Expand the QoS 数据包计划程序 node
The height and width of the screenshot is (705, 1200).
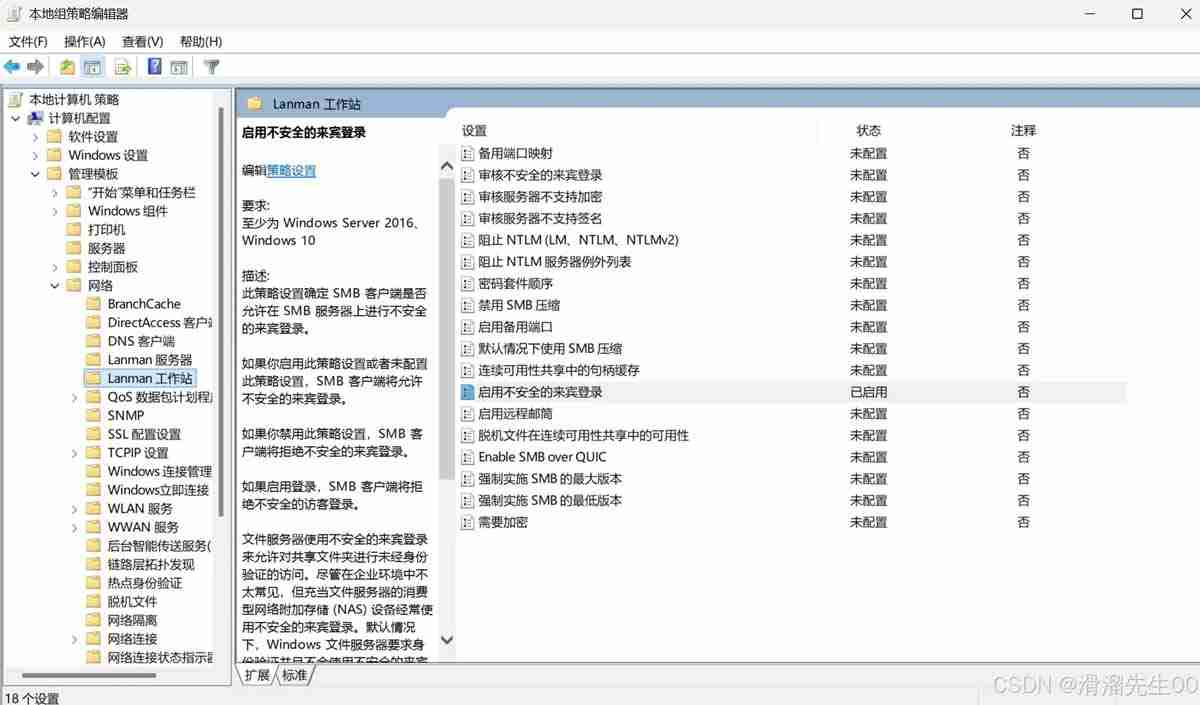[x=73, y=396]
